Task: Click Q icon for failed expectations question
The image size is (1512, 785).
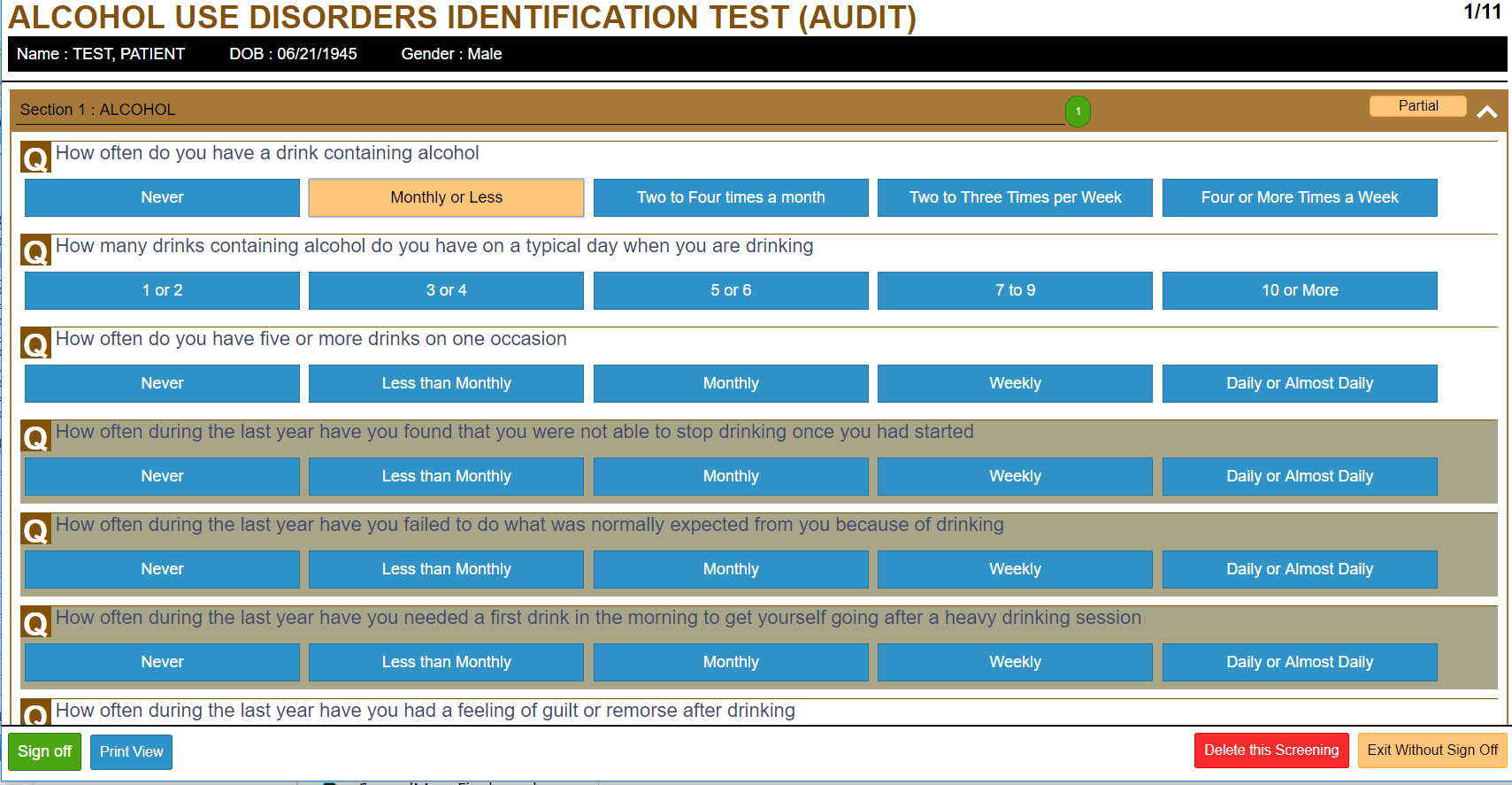Action: click(35, 530)
